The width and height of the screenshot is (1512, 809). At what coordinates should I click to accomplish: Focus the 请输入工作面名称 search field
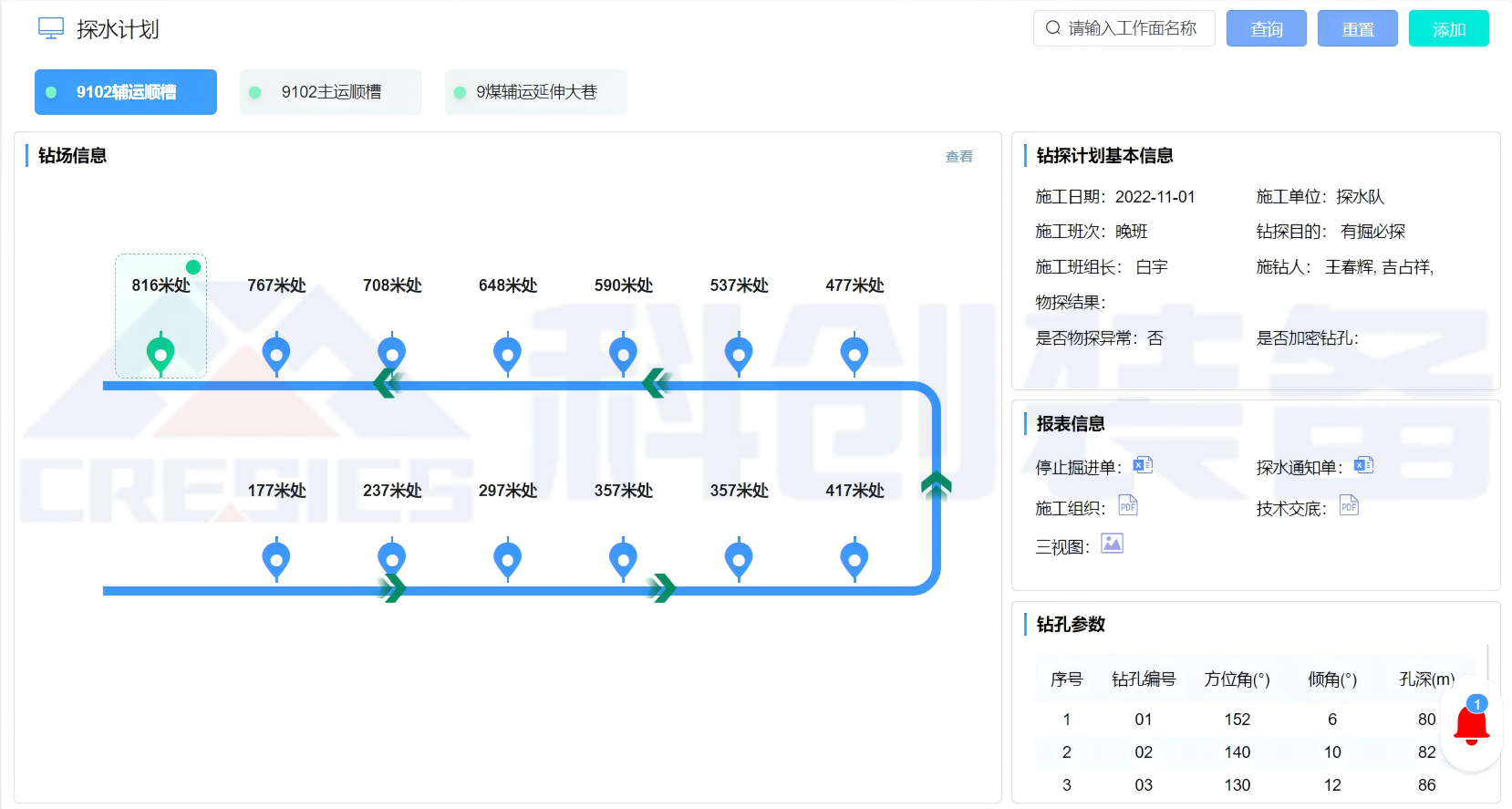click(x=1133, y=29)
